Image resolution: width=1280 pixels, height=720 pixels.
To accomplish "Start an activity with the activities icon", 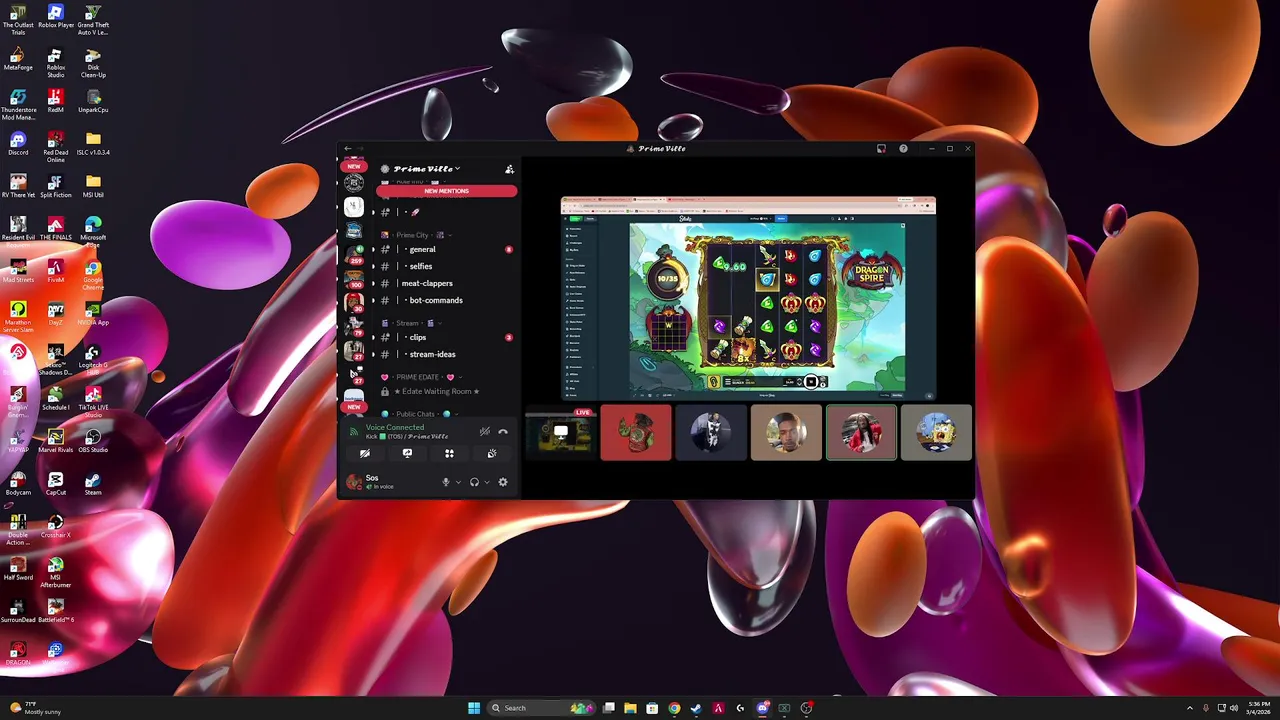I will click(x=449, y=453).
